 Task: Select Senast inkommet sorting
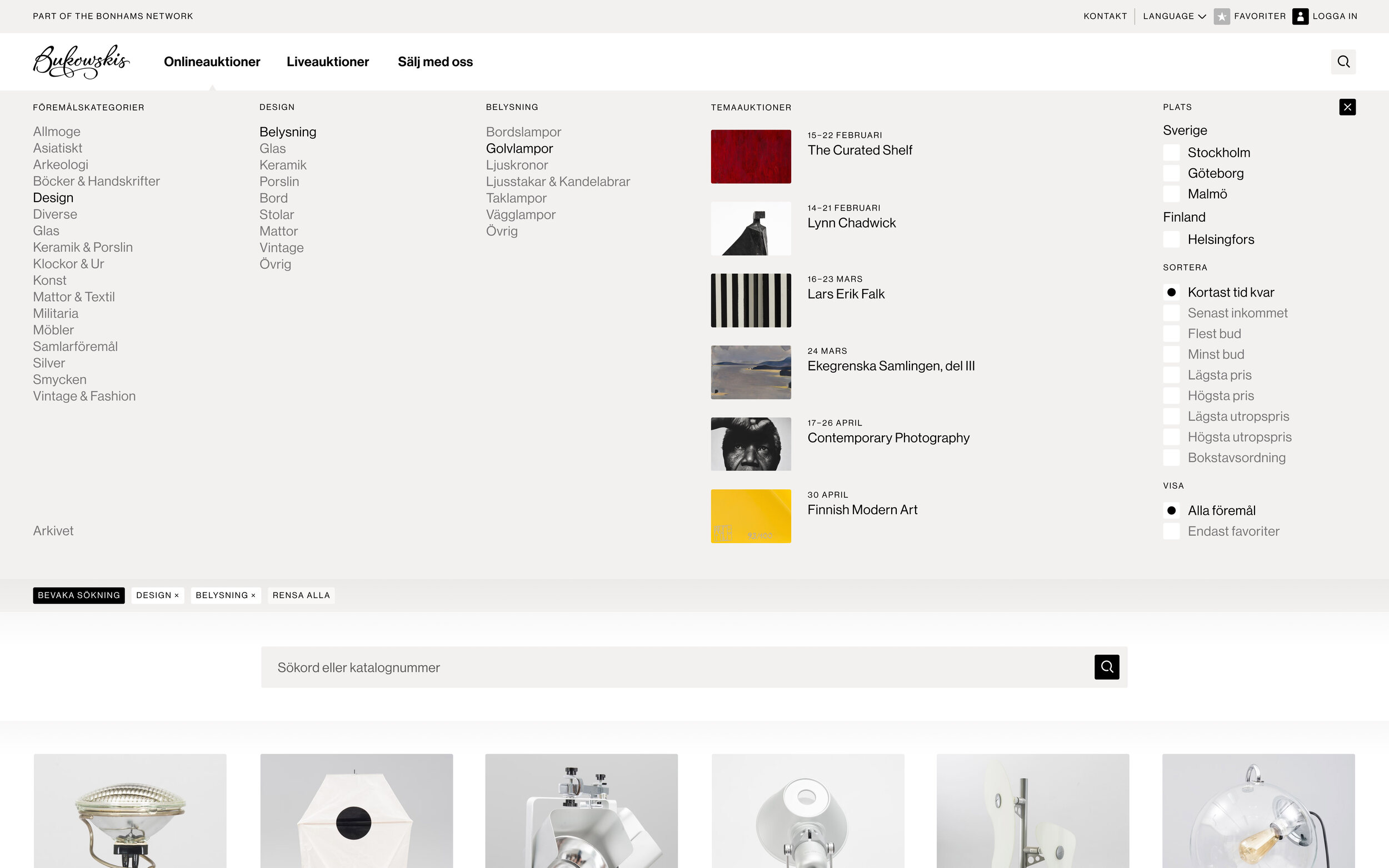1171,313
